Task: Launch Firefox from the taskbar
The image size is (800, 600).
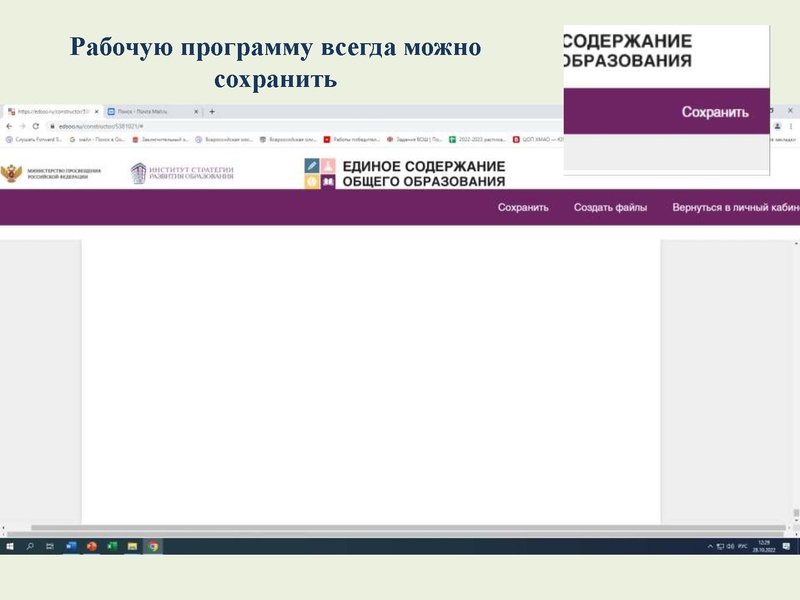Action: click(90, 546)
